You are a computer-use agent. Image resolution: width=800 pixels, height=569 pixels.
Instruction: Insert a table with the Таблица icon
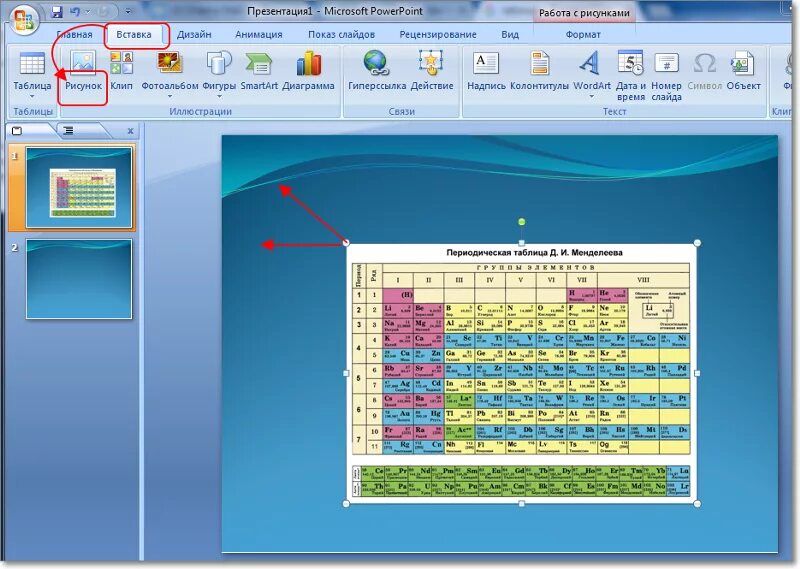(x=32, y=71)
